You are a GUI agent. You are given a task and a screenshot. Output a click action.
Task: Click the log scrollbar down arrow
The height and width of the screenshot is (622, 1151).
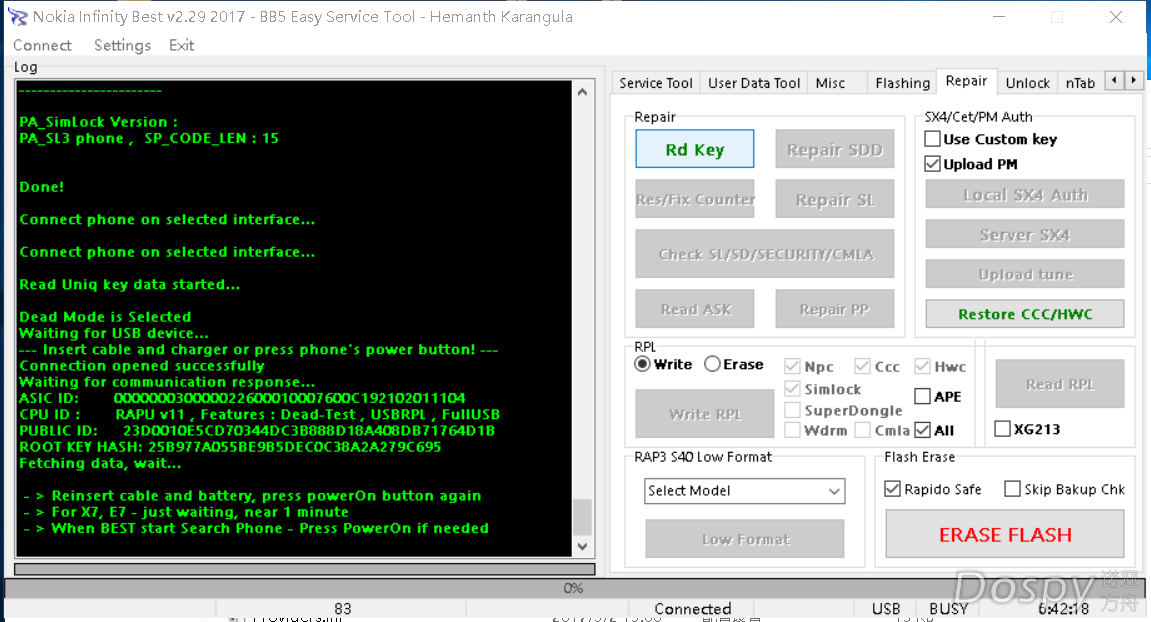pos(582,546)
